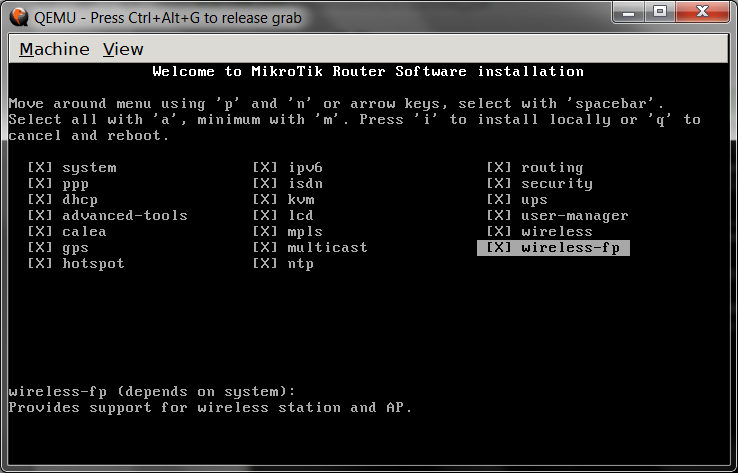The width and height of the screenshot is (738, 473).
Task: Open the View menu
Action: coord(123,49)
